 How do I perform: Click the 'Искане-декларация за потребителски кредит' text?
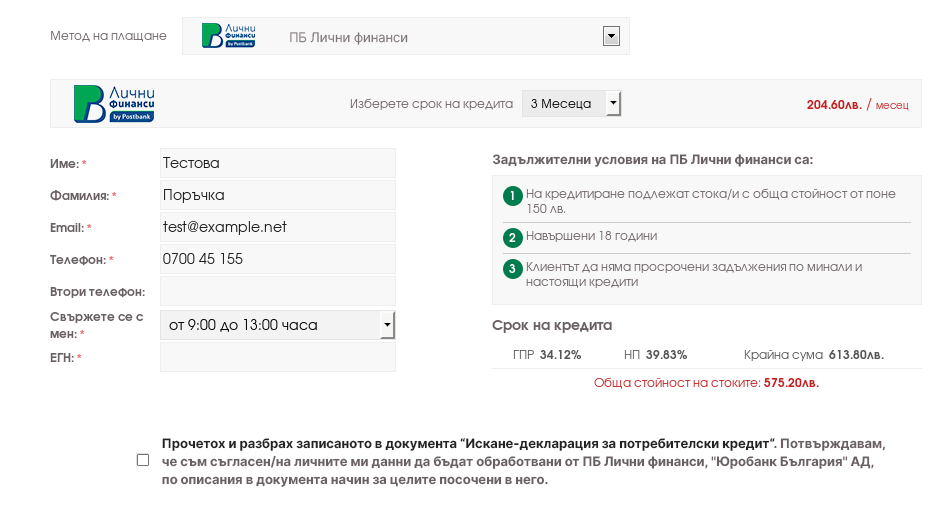[619, 442]
